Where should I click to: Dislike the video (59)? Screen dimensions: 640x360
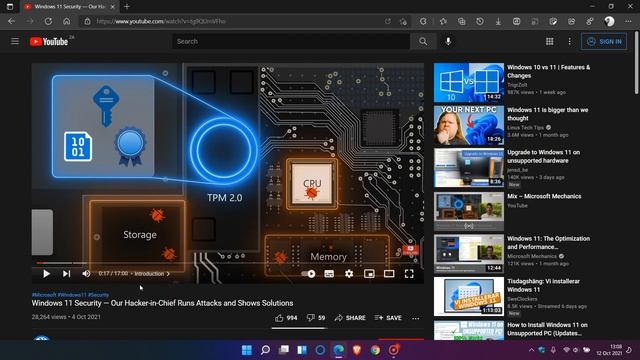[316, 318]
